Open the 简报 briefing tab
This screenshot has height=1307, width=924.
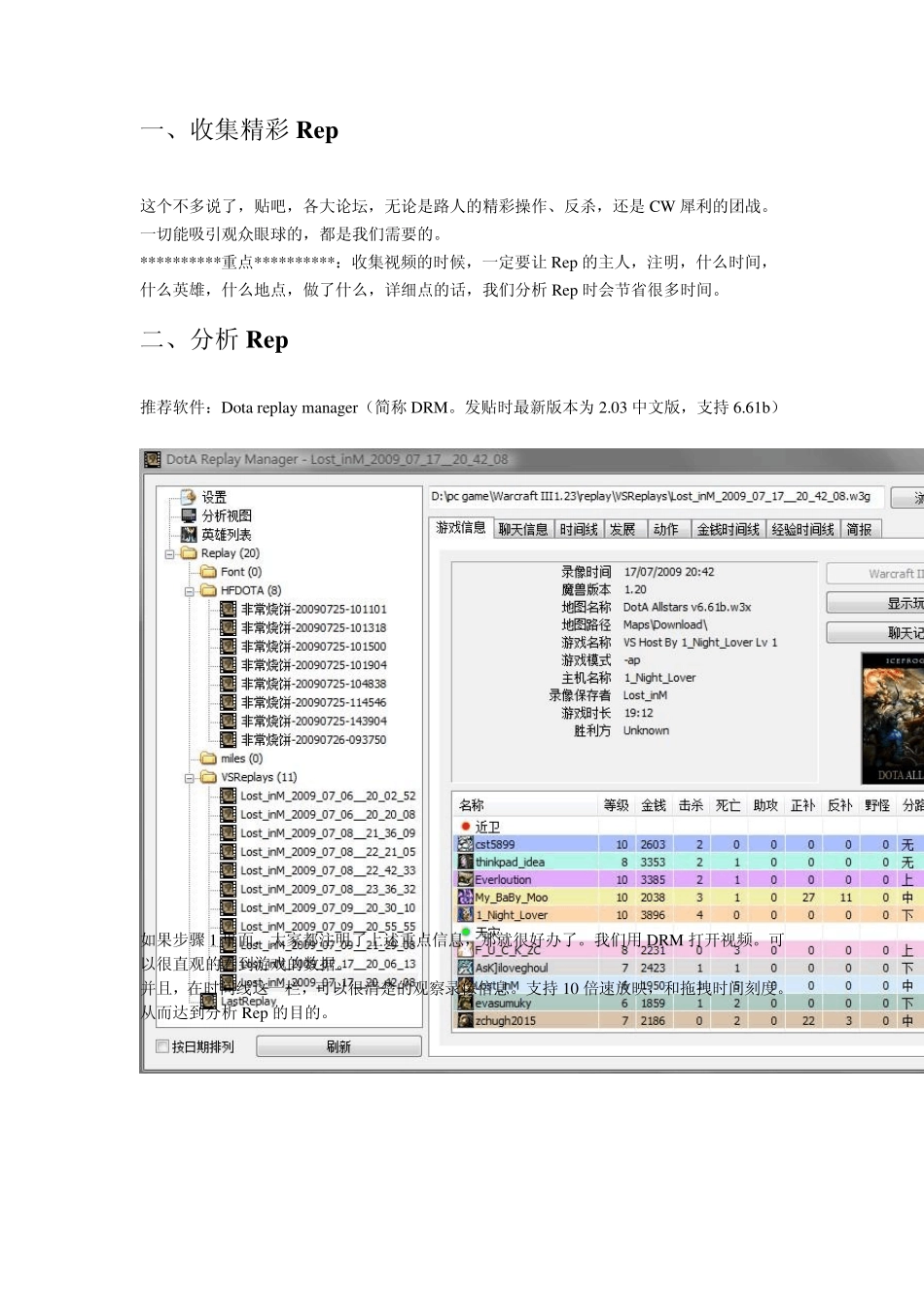click(860, 529)
